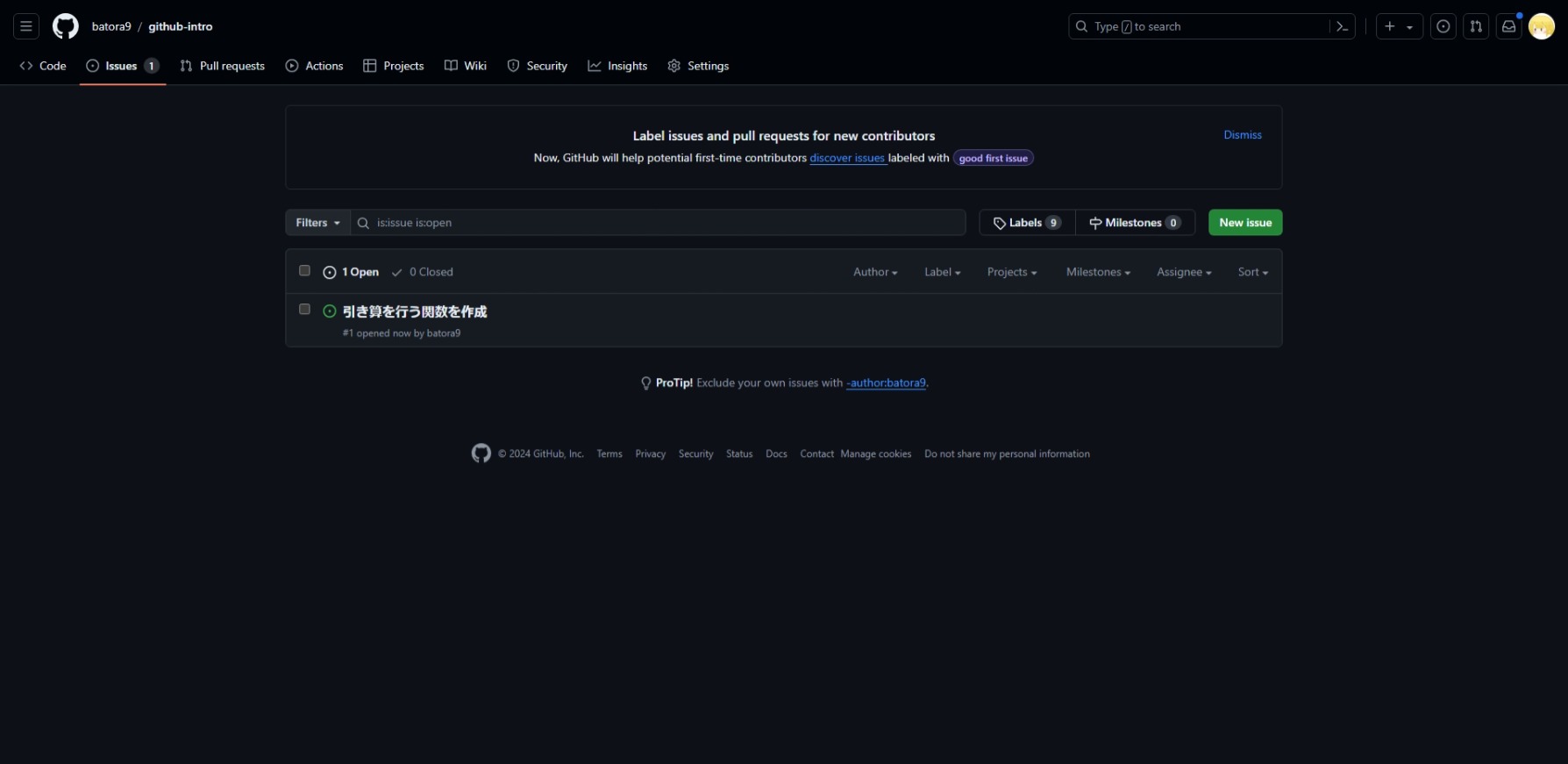
Task: Expand the Sort dropdown
Action: 1252,272
